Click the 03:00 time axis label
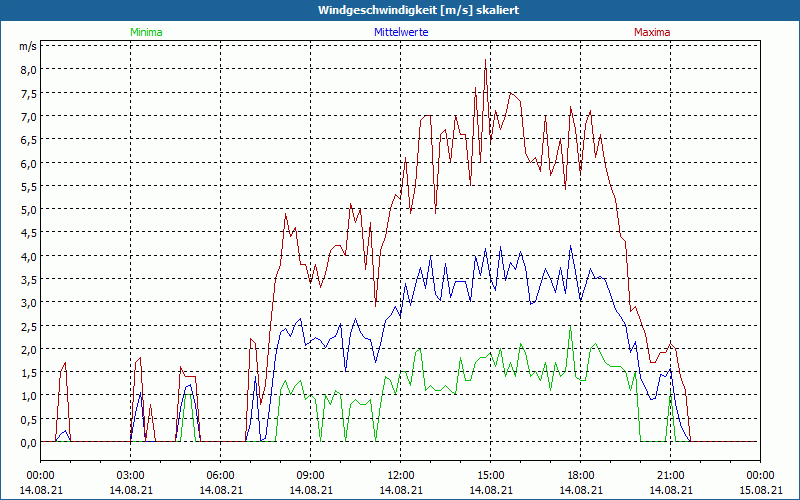 (x=131, y=476)
